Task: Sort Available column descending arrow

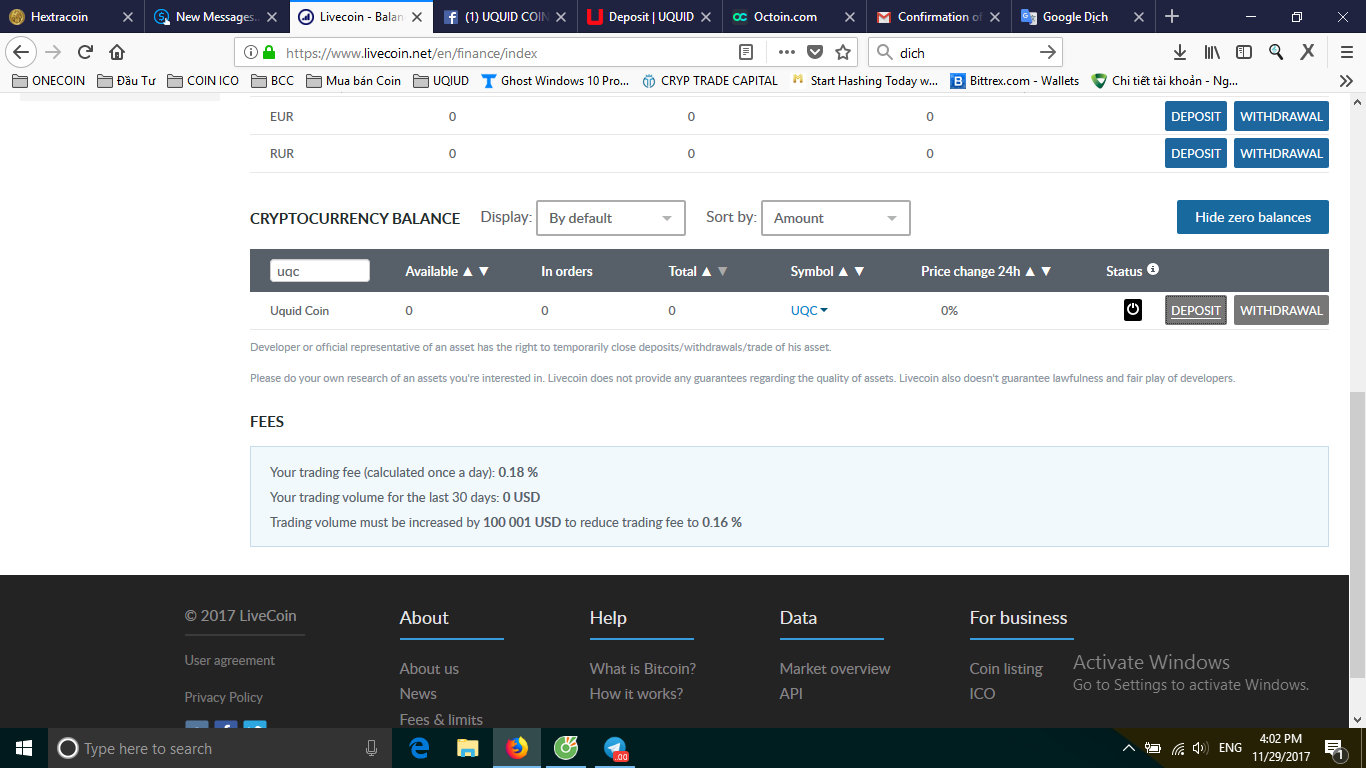Action: pos(484,271)
